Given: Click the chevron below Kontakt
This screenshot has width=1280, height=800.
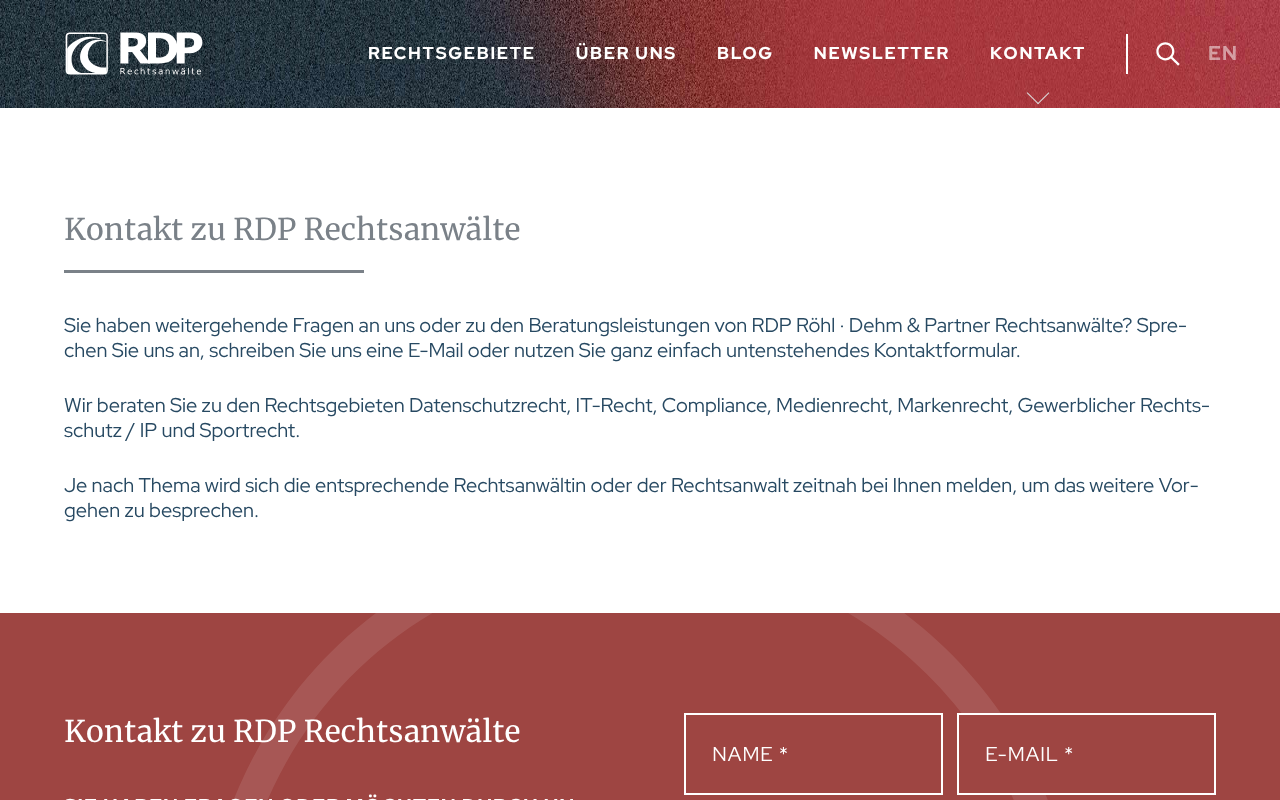Looking at the screenshot, I should tap(1038, 98).
